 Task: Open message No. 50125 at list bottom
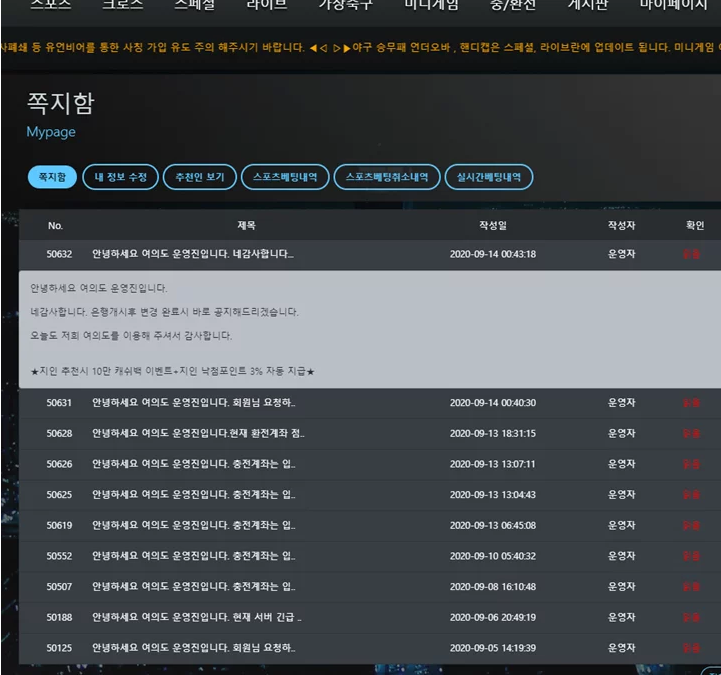193,648
